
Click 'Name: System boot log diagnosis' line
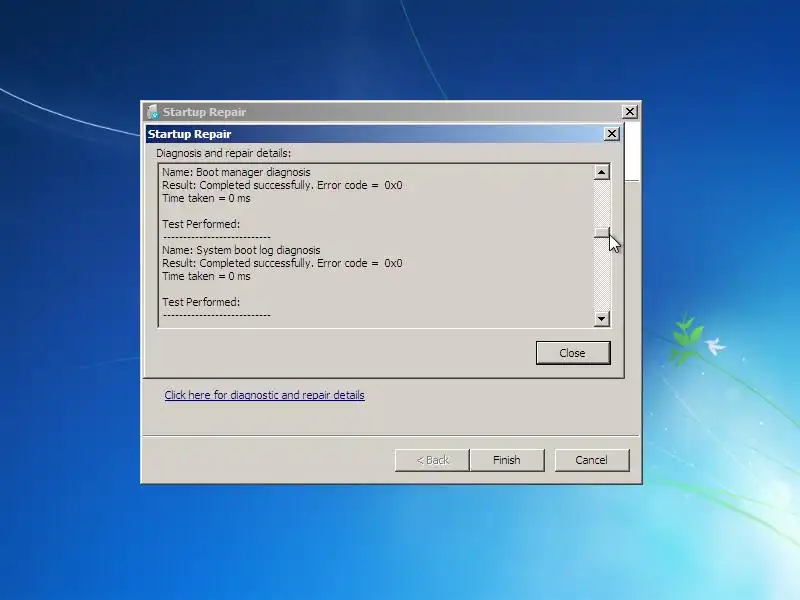pos(241,251)
